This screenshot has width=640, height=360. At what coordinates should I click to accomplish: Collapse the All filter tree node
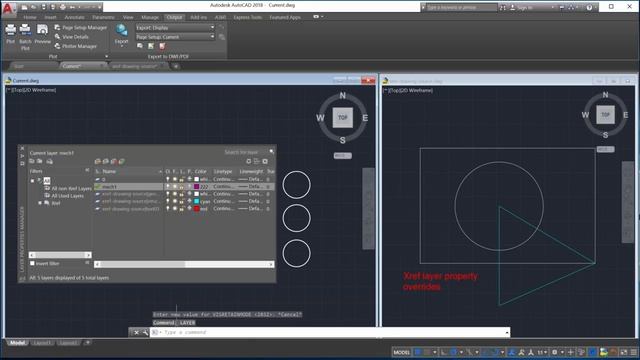[x=33, y=180]
